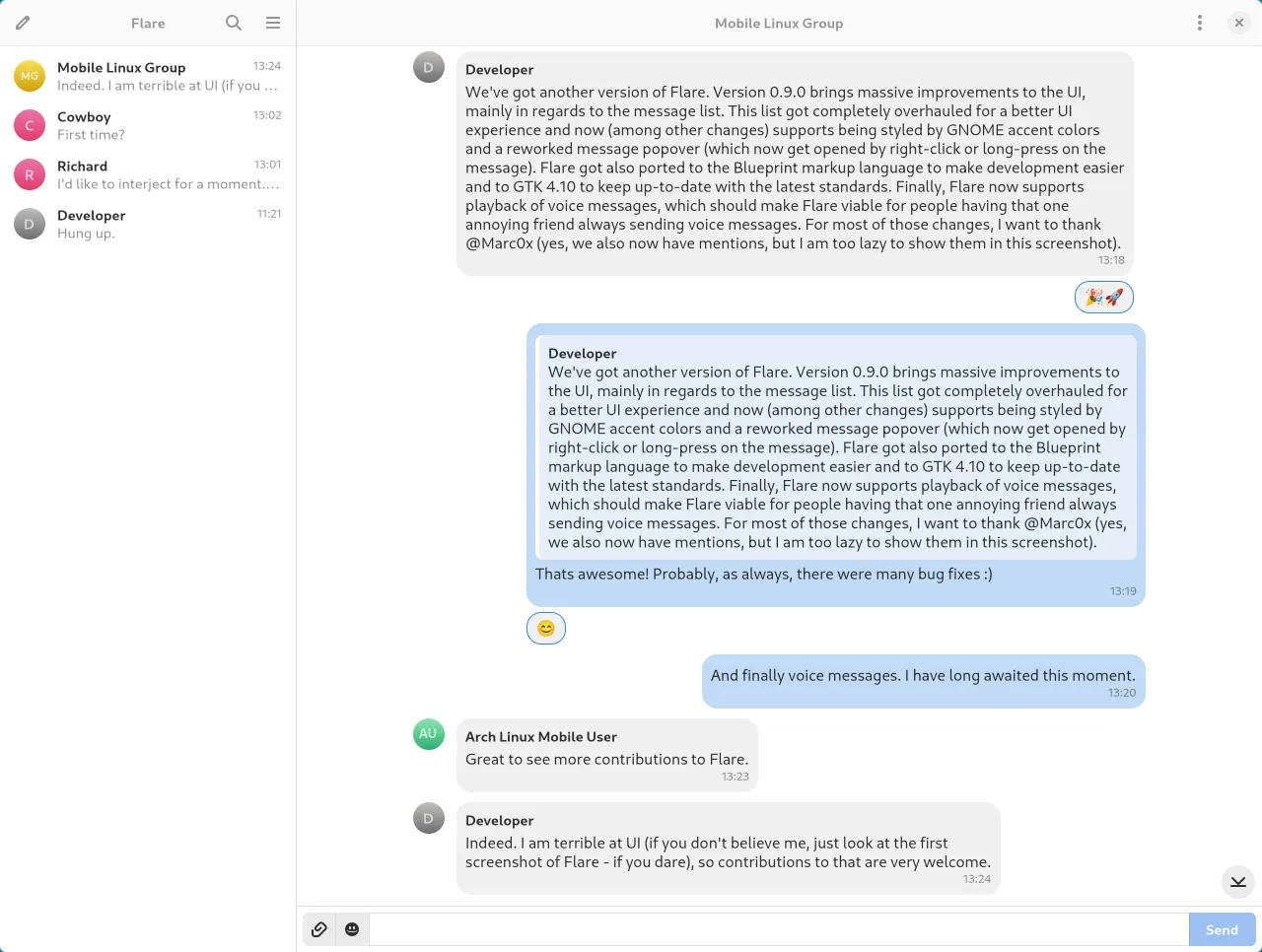Click the party and rocket reaction
1262x952 pixels.
pos(1103,297)
